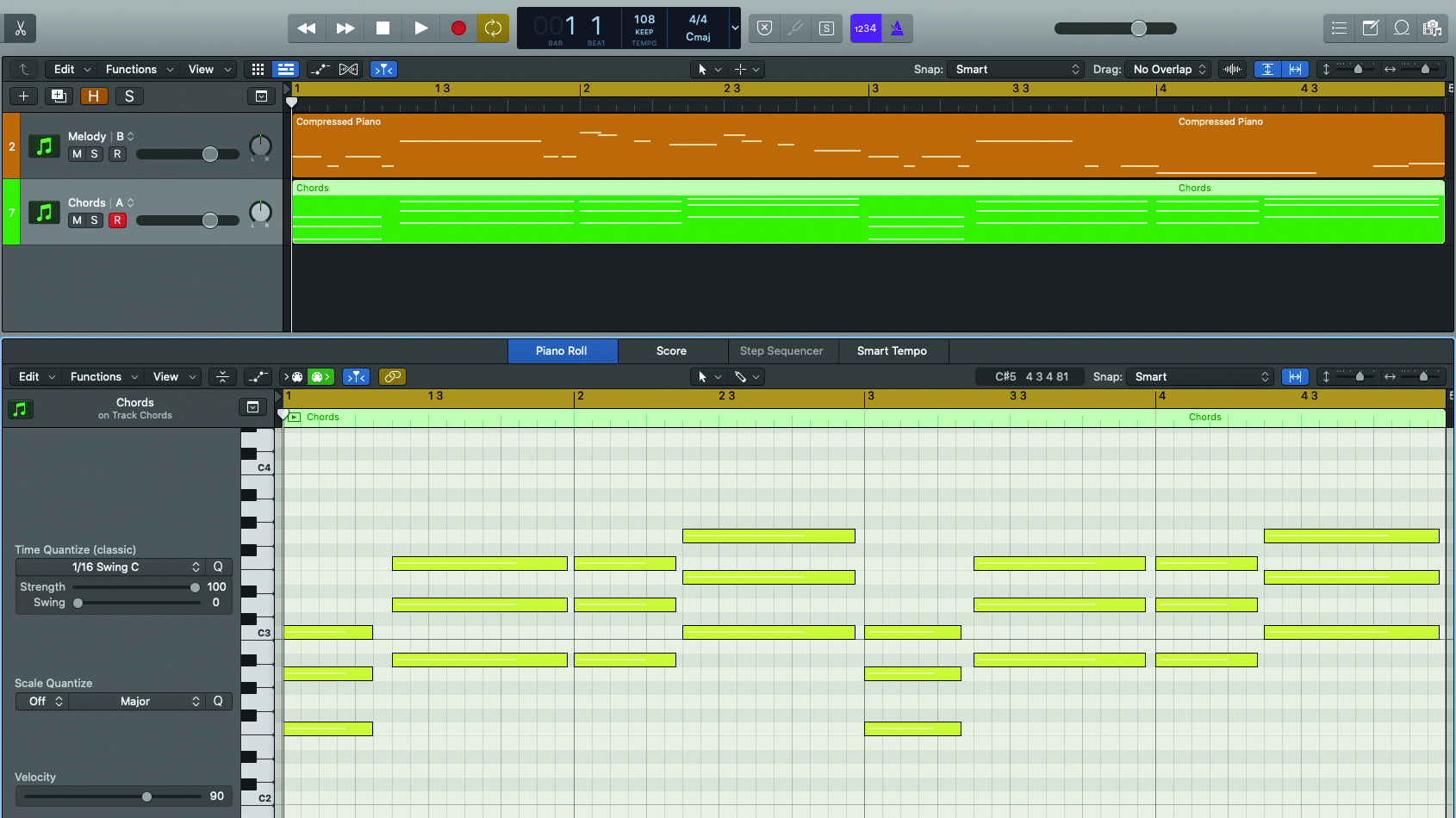1456x818 pixels.
Task: Toggle Cycle mode
Action: 493,28
